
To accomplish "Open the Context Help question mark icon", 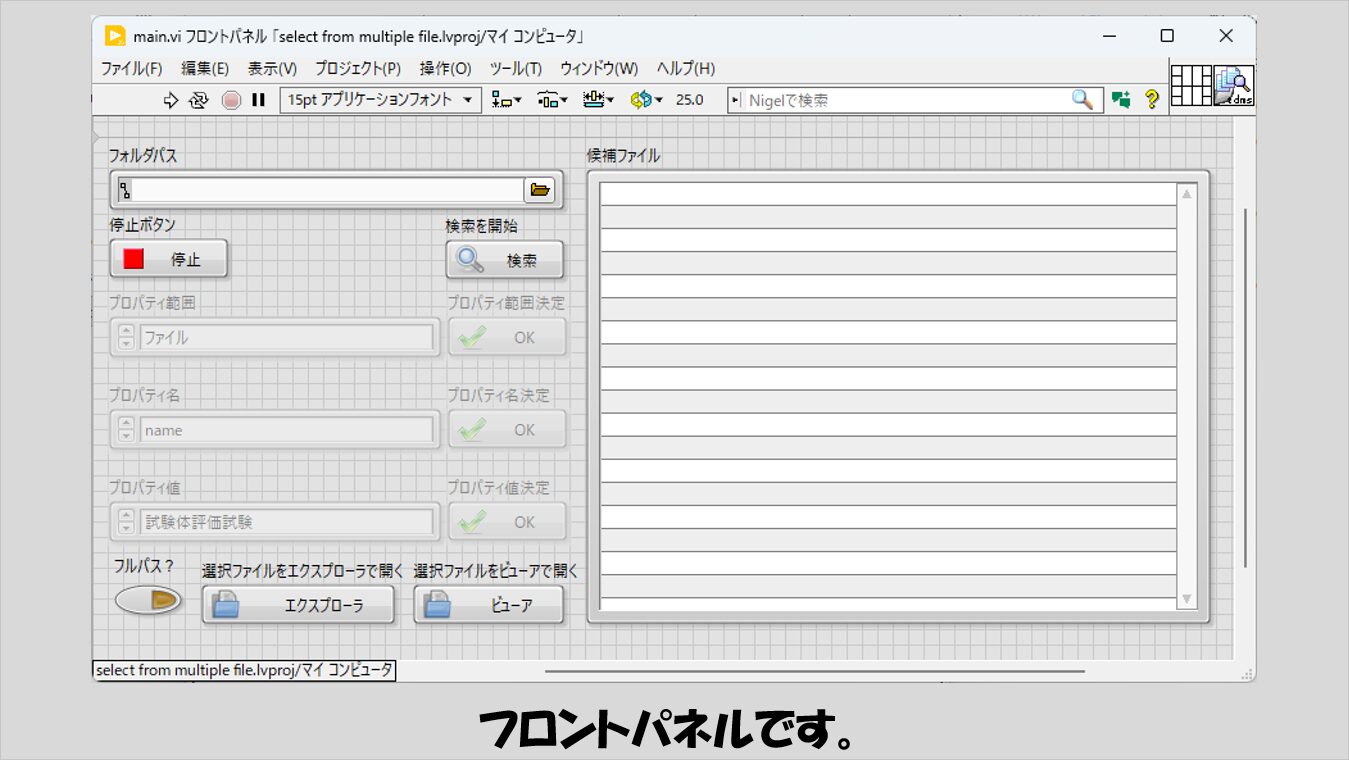I will coord(1151,100).
